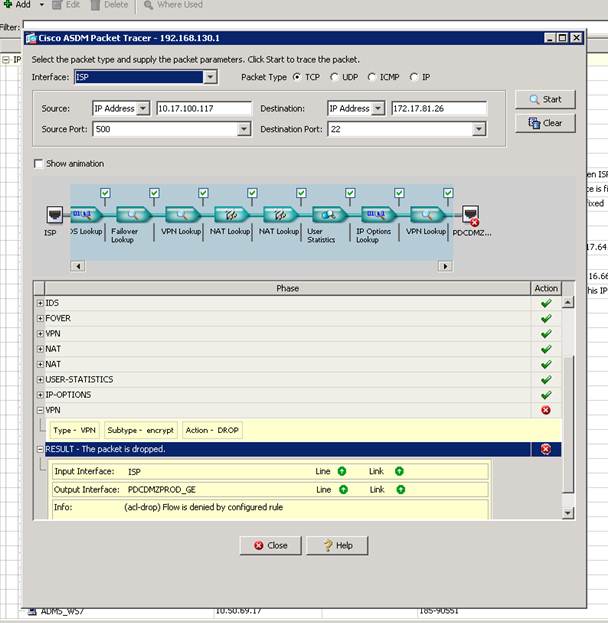This screenshot has height=623, width=608.
Task: Open the Destination Port dropdown
Action: point(479,129)
